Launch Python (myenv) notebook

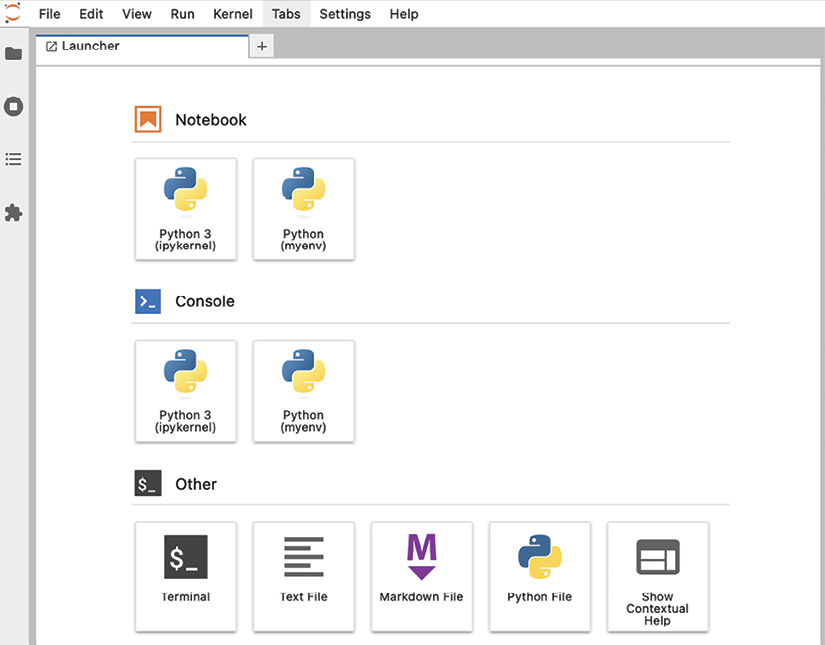click(x=304, y=209)
